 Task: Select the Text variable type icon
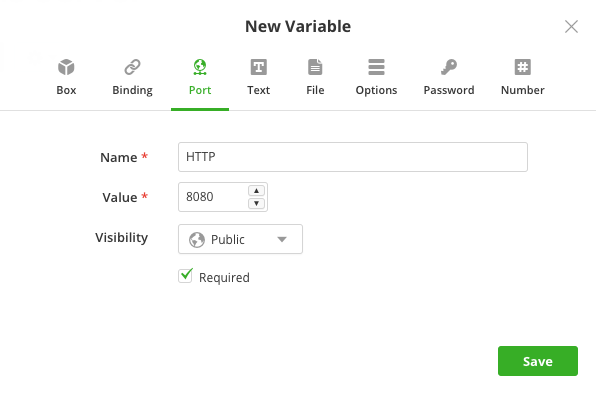(x=258, y=67)
